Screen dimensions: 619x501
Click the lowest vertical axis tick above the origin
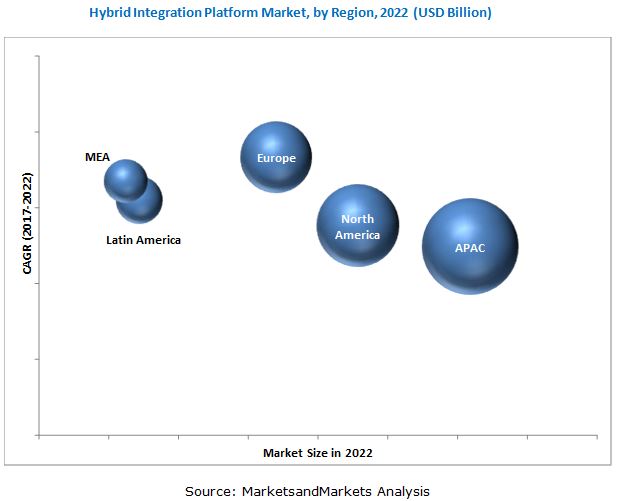pyautogui.click(x=38, y=359)
